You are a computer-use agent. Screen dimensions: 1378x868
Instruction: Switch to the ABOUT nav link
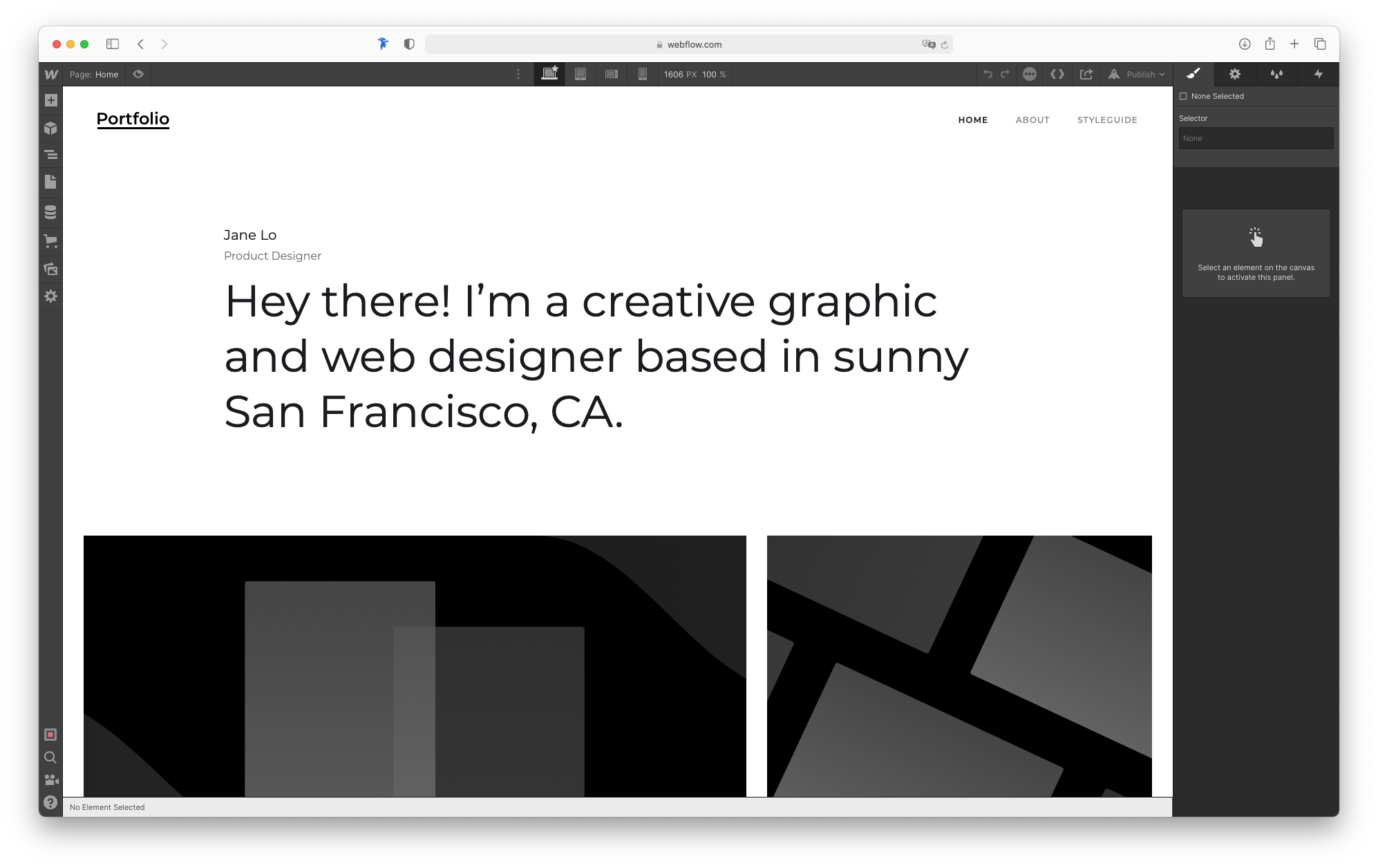pos(1032,120)
